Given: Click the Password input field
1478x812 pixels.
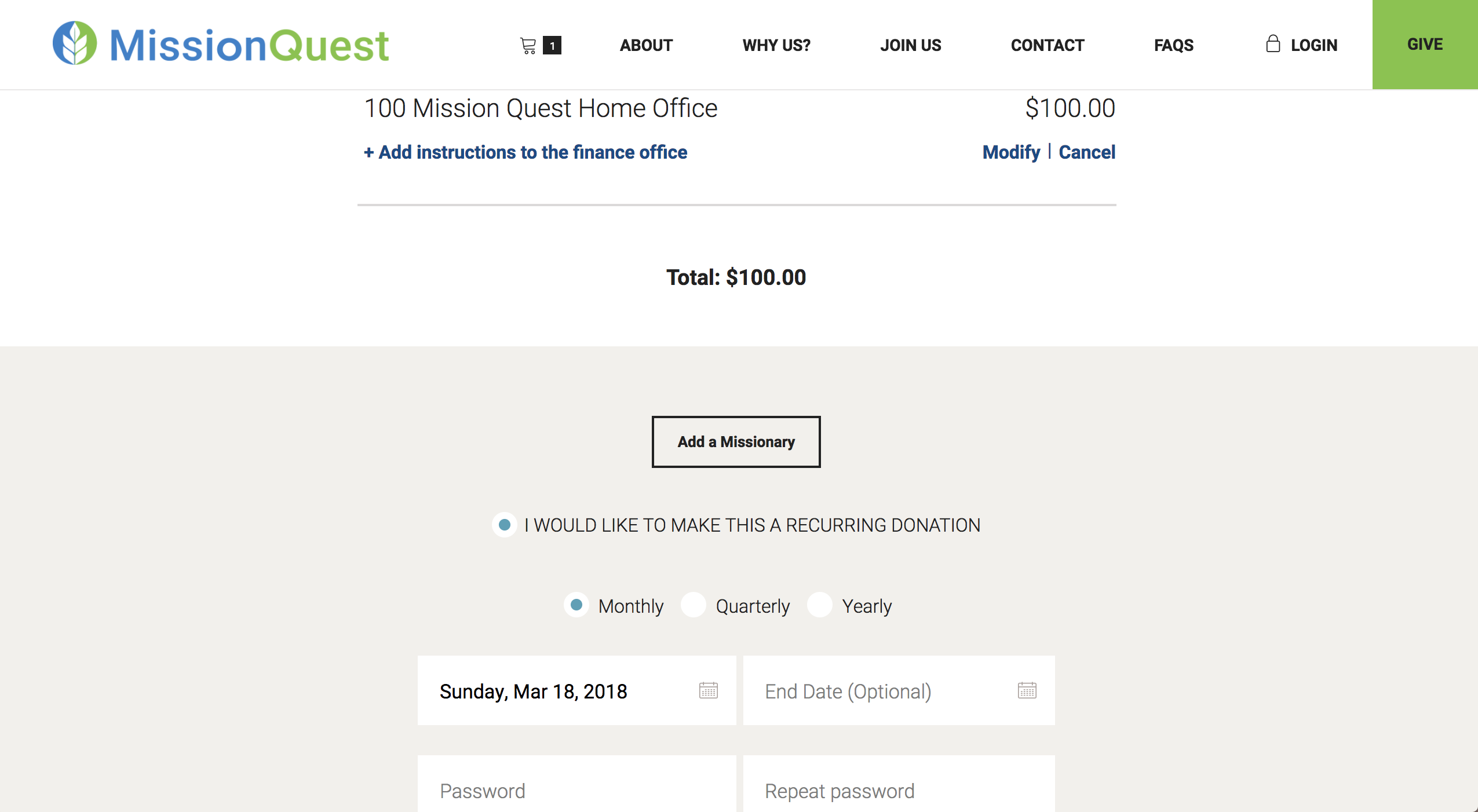Looking at the screenshot, I should [576, 790].
